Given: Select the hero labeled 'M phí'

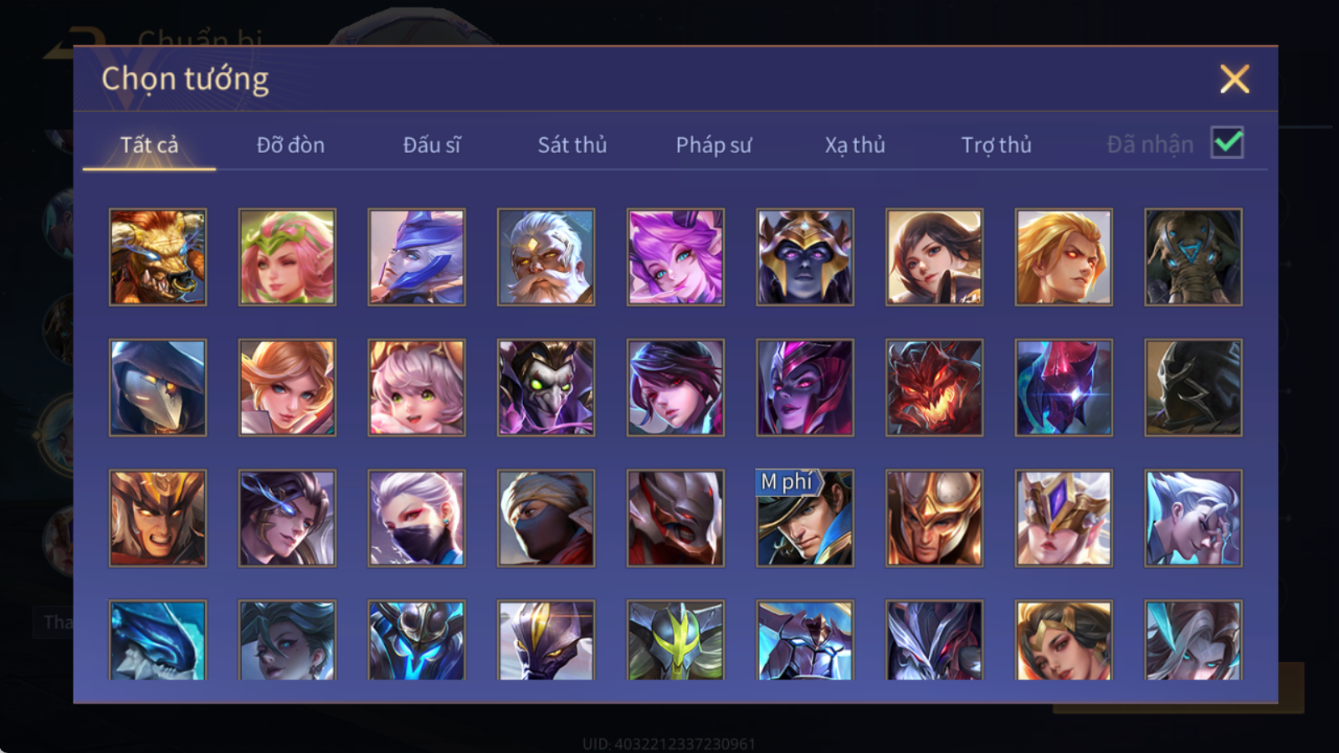Looking at the screenshot, I should point(805,518).
